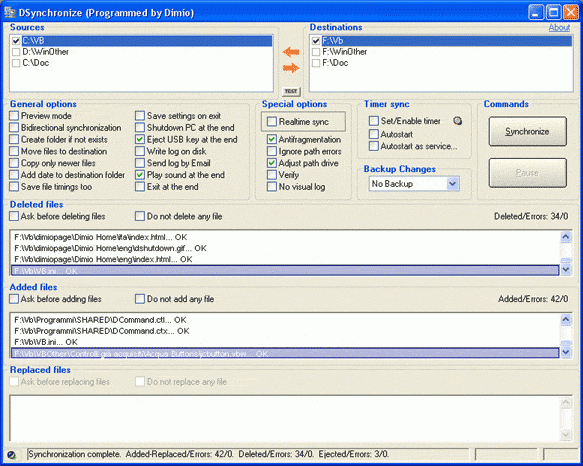Enable Copy only newer files
The width and height of the screenshot is (583, 466).
(14, 163)
